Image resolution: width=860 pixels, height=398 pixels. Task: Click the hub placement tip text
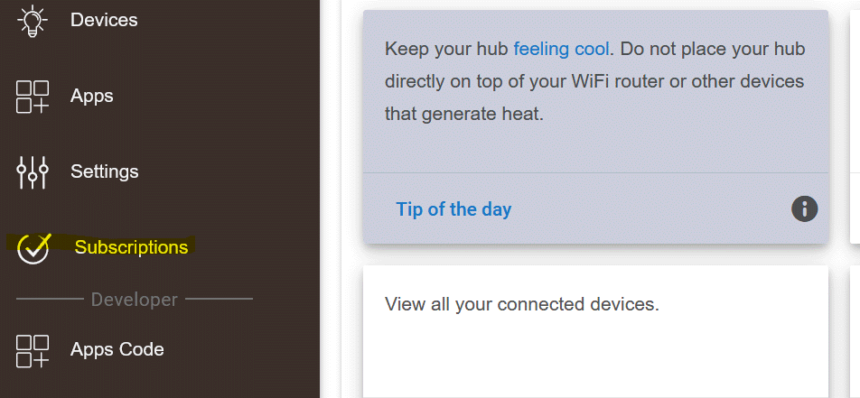pos(595,82)
